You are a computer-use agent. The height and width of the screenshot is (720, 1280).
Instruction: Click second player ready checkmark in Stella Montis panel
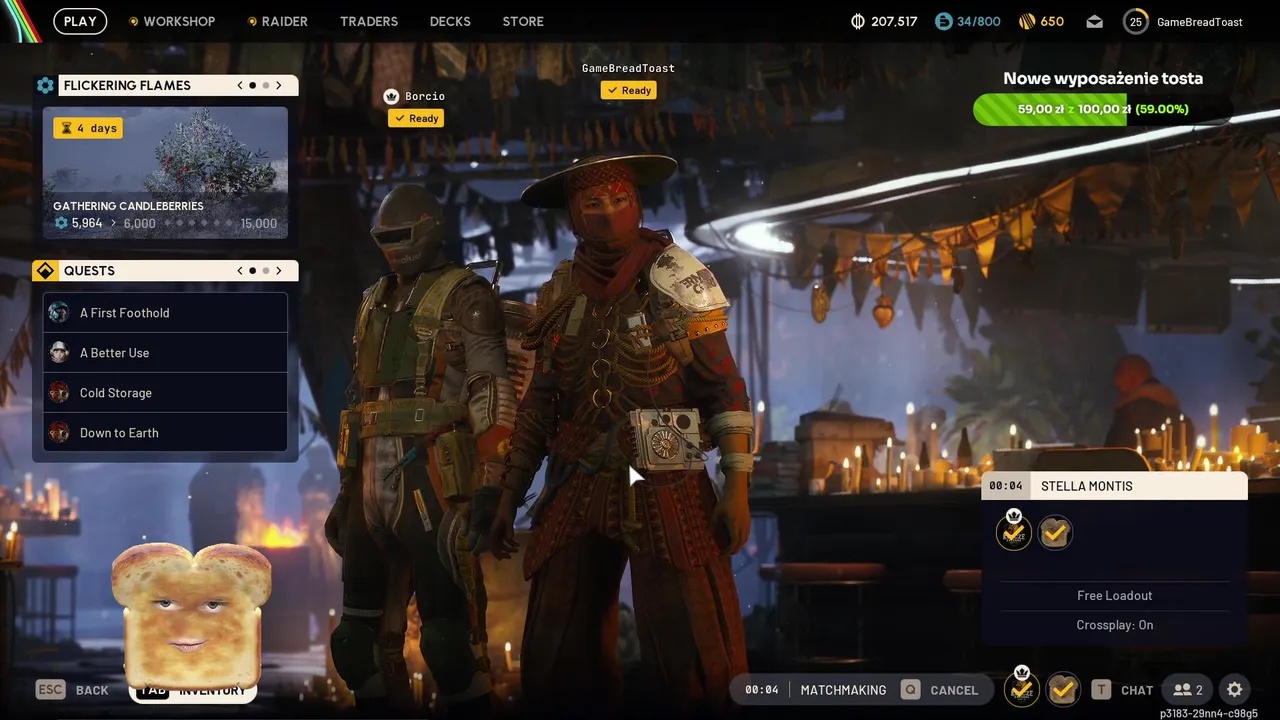point(1055,533)
